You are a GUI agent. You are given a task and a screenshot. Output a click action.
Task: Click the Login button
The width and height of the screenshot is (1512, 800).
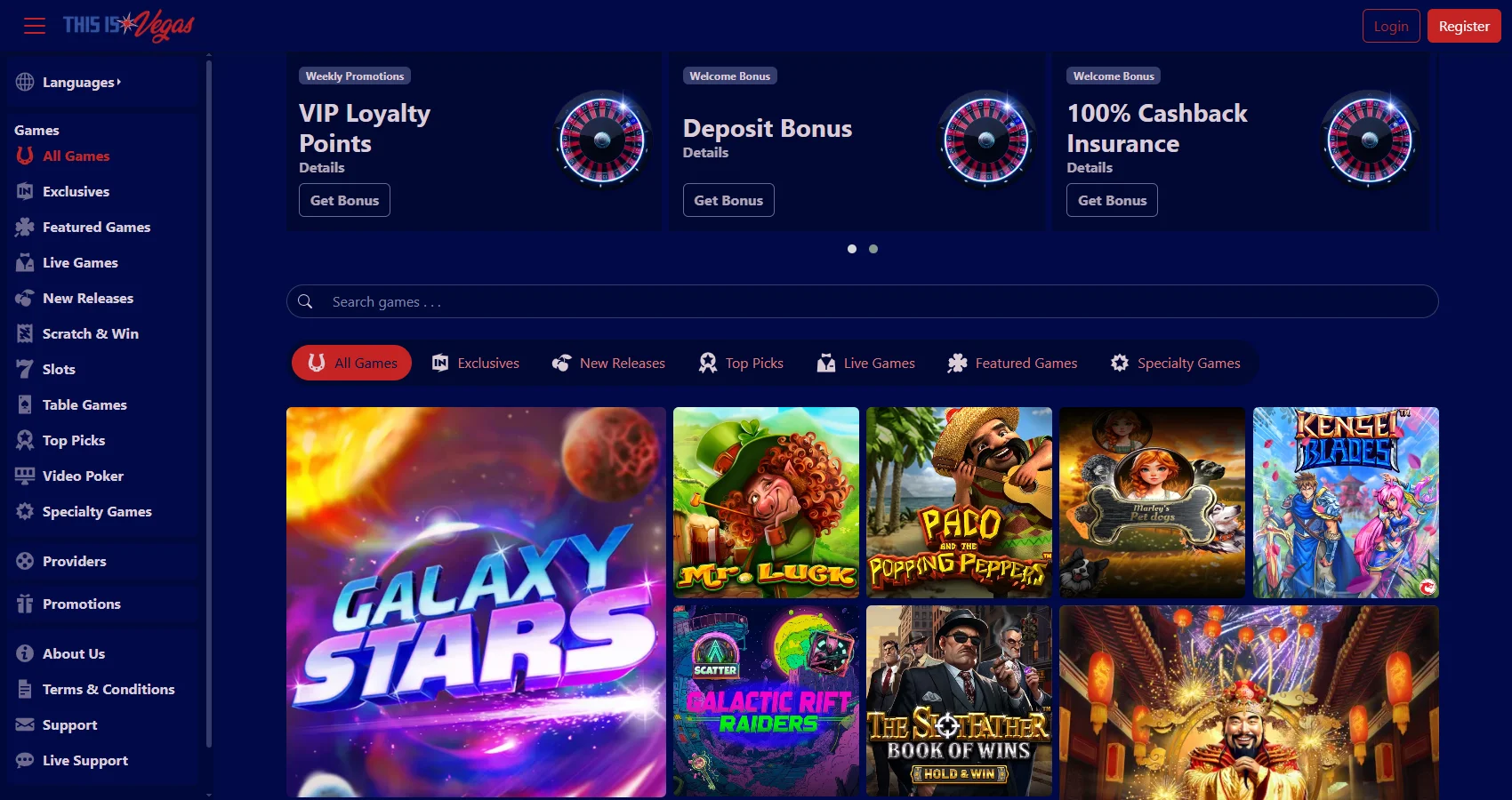1390,26
